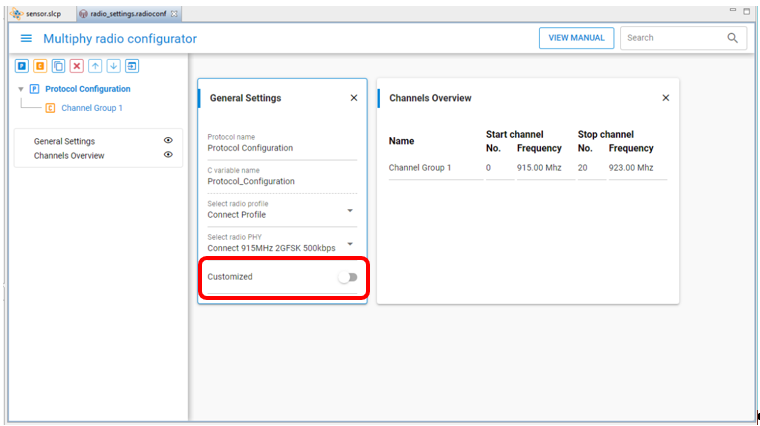The image size is (760, 426).
Task: Click the move down arrow icon
Action: tap(113, 66)
